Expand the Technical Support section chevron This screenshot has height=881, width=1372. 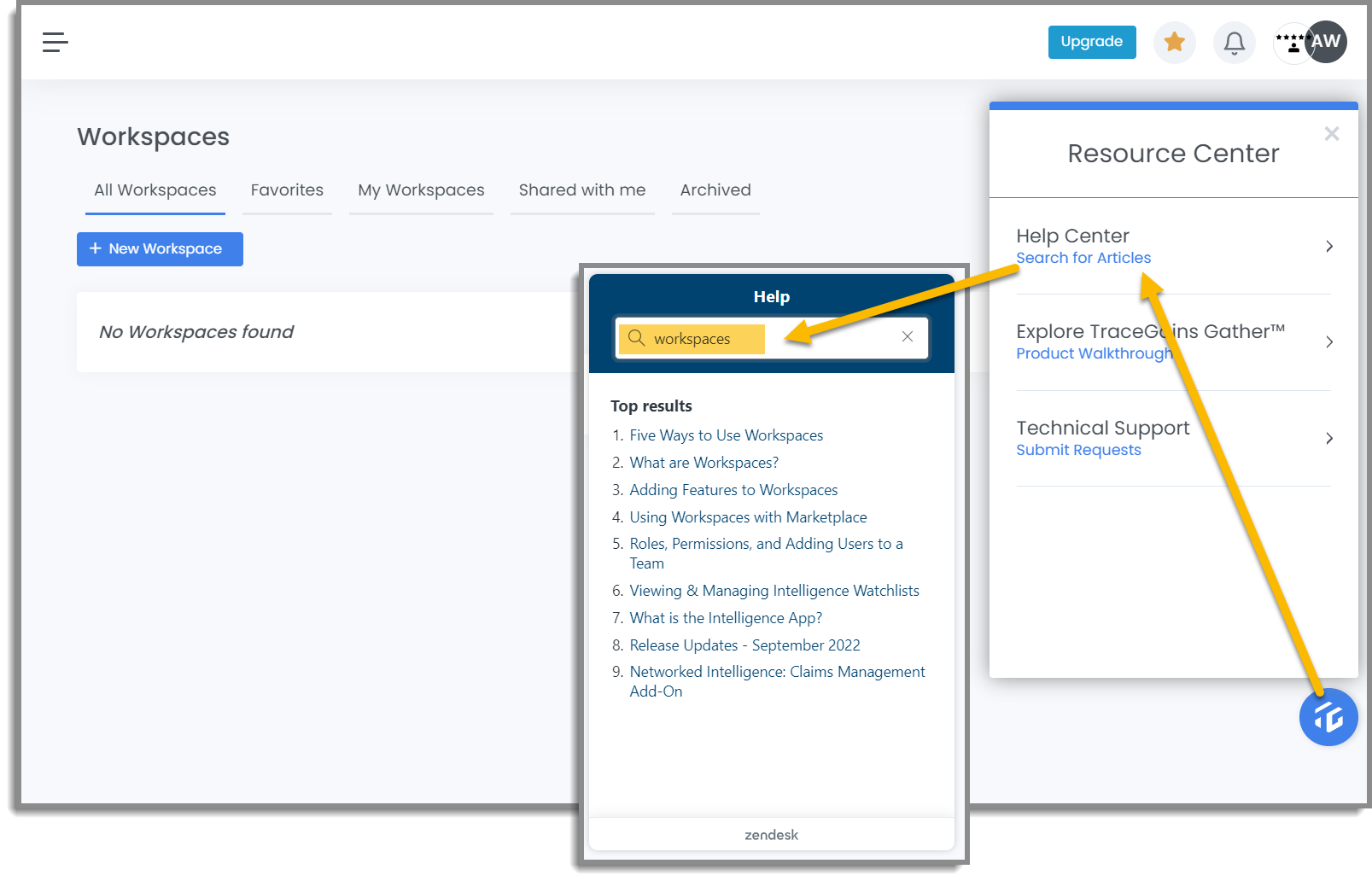[x=1328, y=438]
